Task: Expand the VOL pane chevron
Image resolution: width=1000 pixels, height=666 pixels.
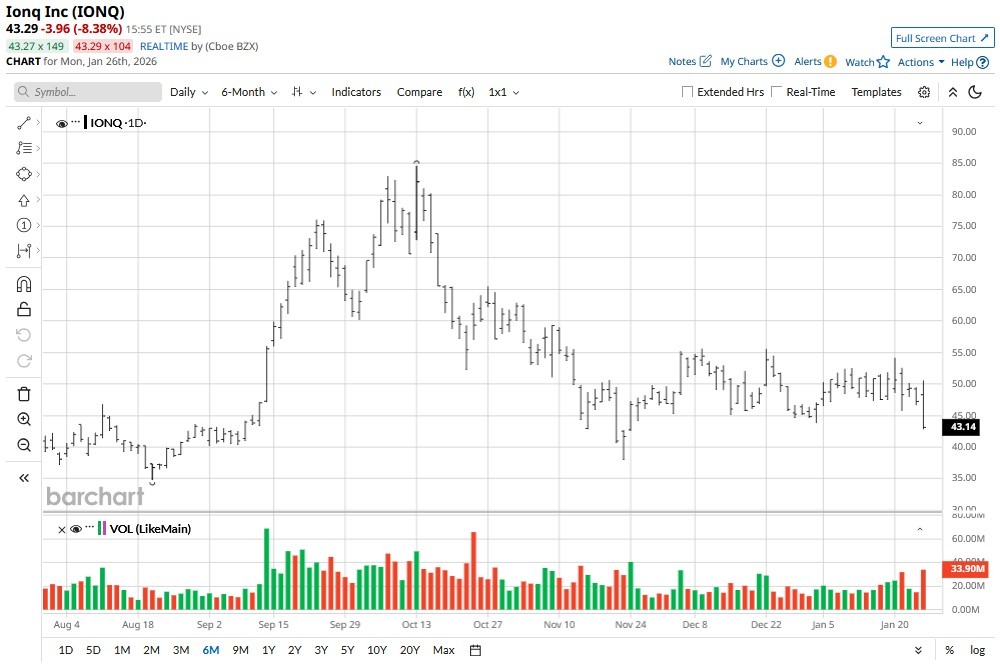Action: [920, 529]
